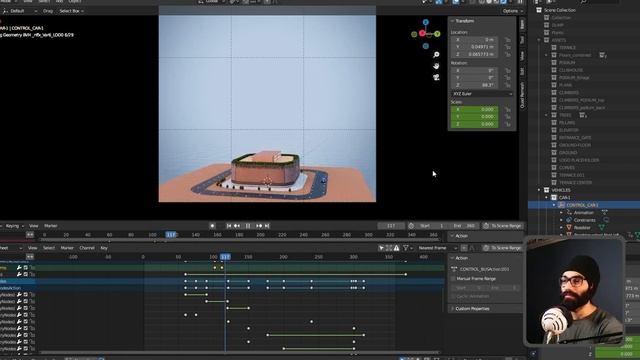Viewport: 640px width, 360px height.
Task: Click To Scene Range button in dope sheet header
Action: click(502, 248)
